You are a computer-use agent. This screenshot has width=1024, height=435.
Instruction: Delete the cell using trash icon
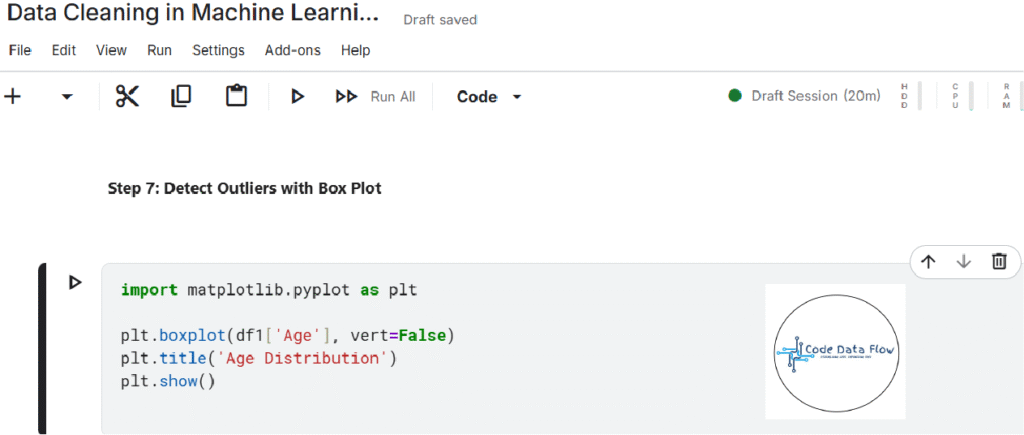[999, 262]
